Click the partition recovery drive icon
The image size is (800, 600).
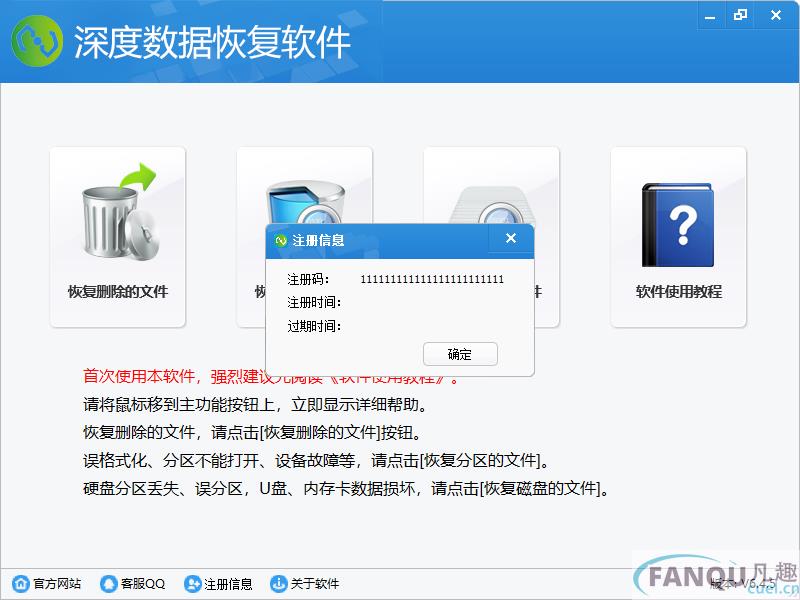[306, 202]
